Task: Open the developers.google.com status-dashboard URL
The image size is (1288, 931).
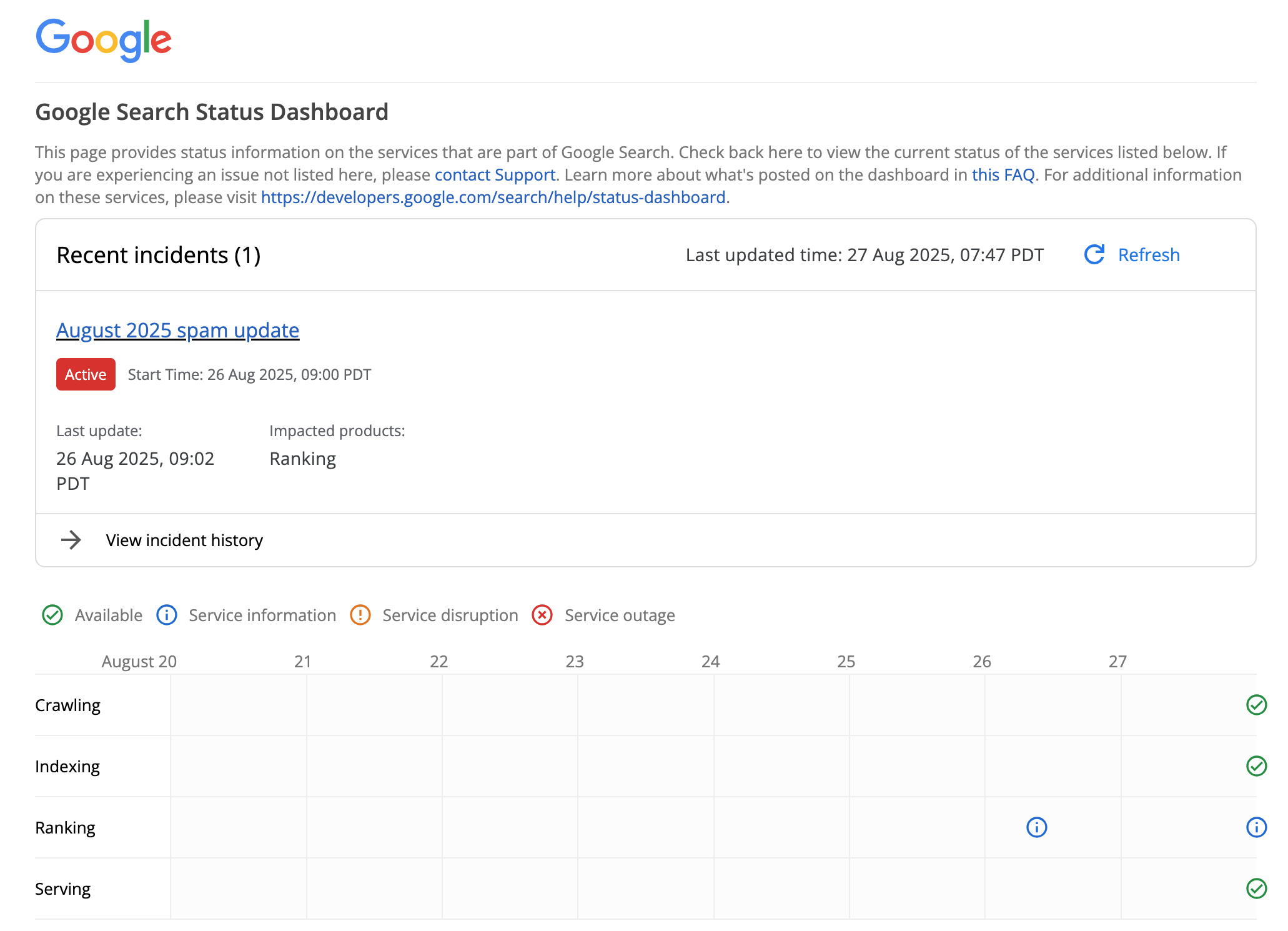Action: point(493,197)
